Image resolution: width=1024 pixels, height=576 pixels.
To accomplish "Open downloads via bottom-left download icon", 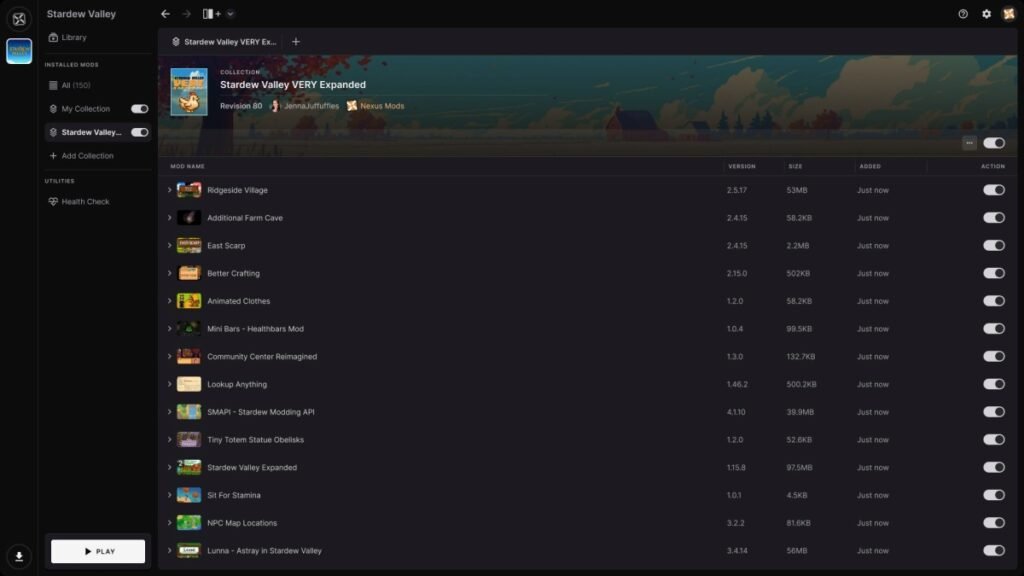I will point(19,556).
